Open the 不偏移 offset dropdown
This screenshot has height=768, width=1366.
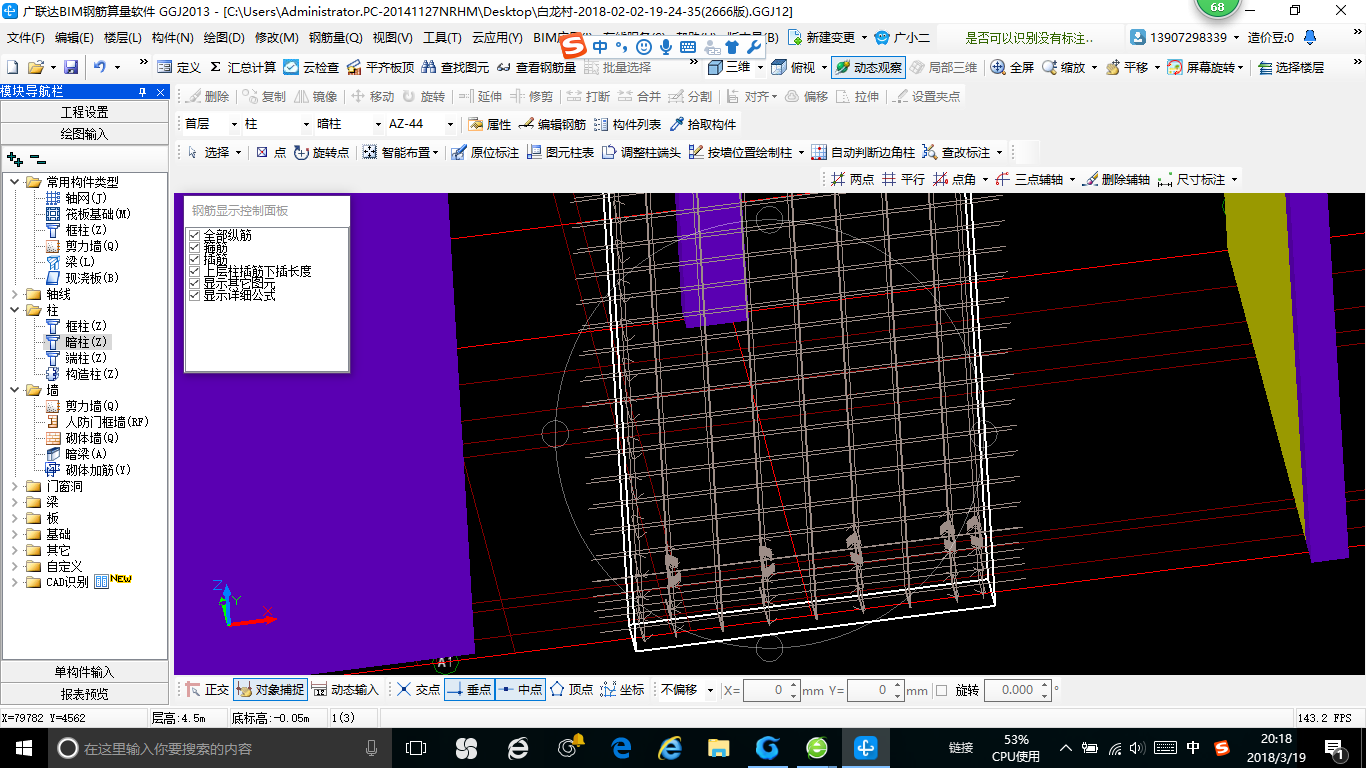[x=711, y=690]
